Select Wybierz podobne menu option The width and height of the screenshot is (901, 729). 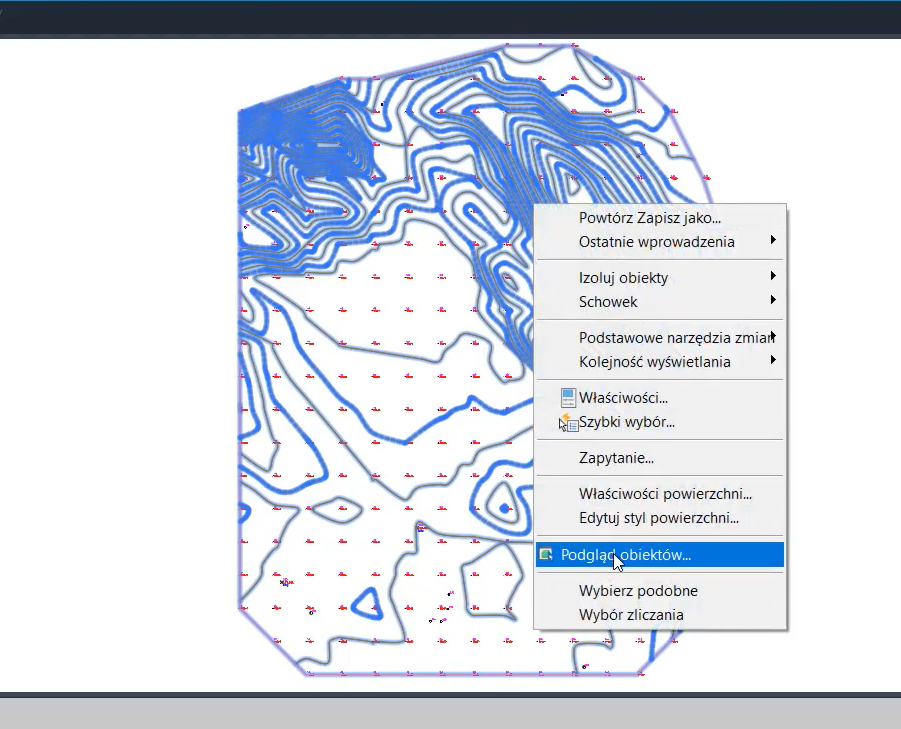point(638,590)
